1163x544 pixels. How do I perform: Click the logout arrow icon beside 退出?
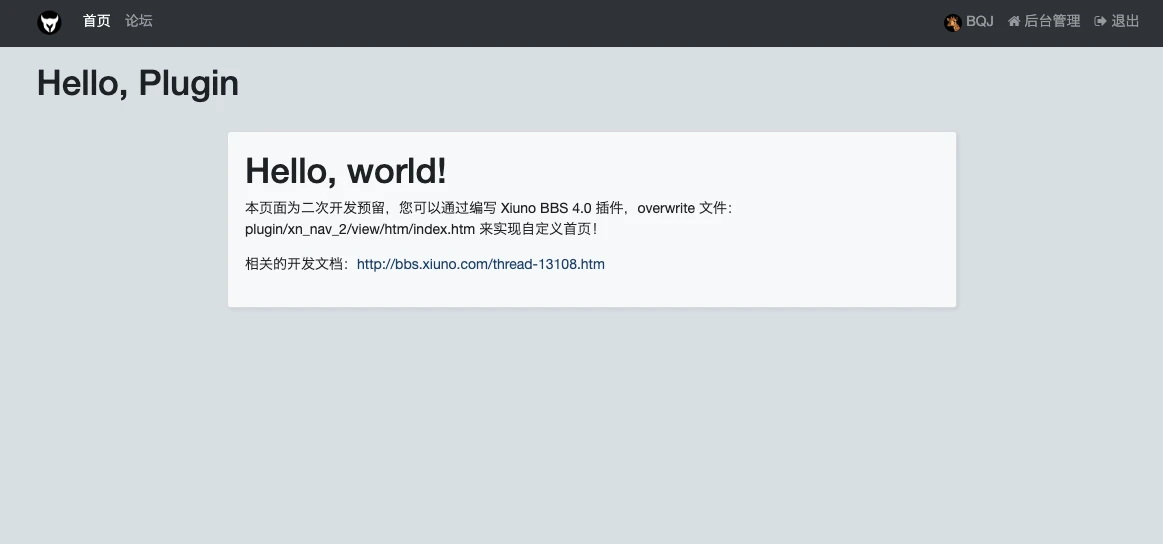point(1101,21)
